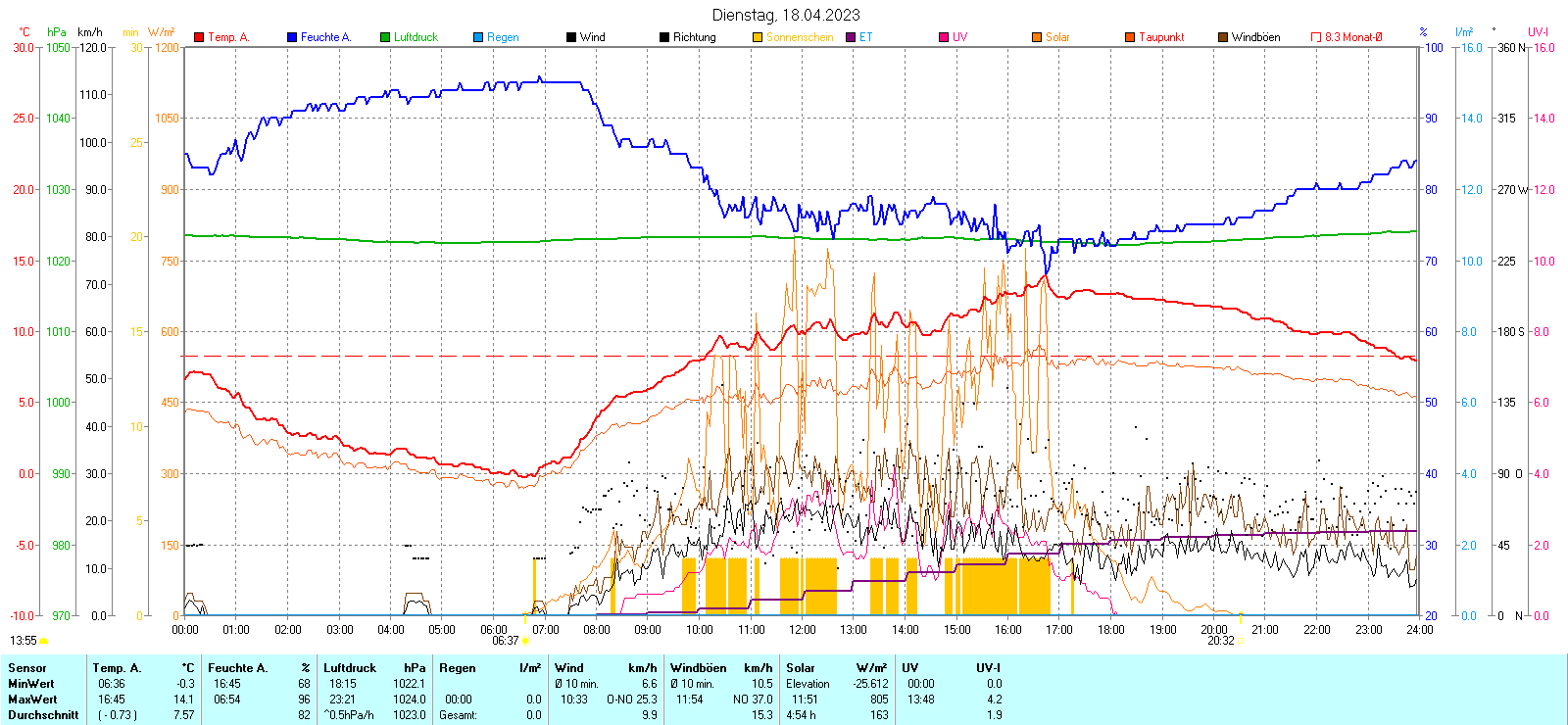This screenshot has width=1568, height=725.
Task: Click the chart title Dienstag, 18.04.2023
Action: (786, 15)
